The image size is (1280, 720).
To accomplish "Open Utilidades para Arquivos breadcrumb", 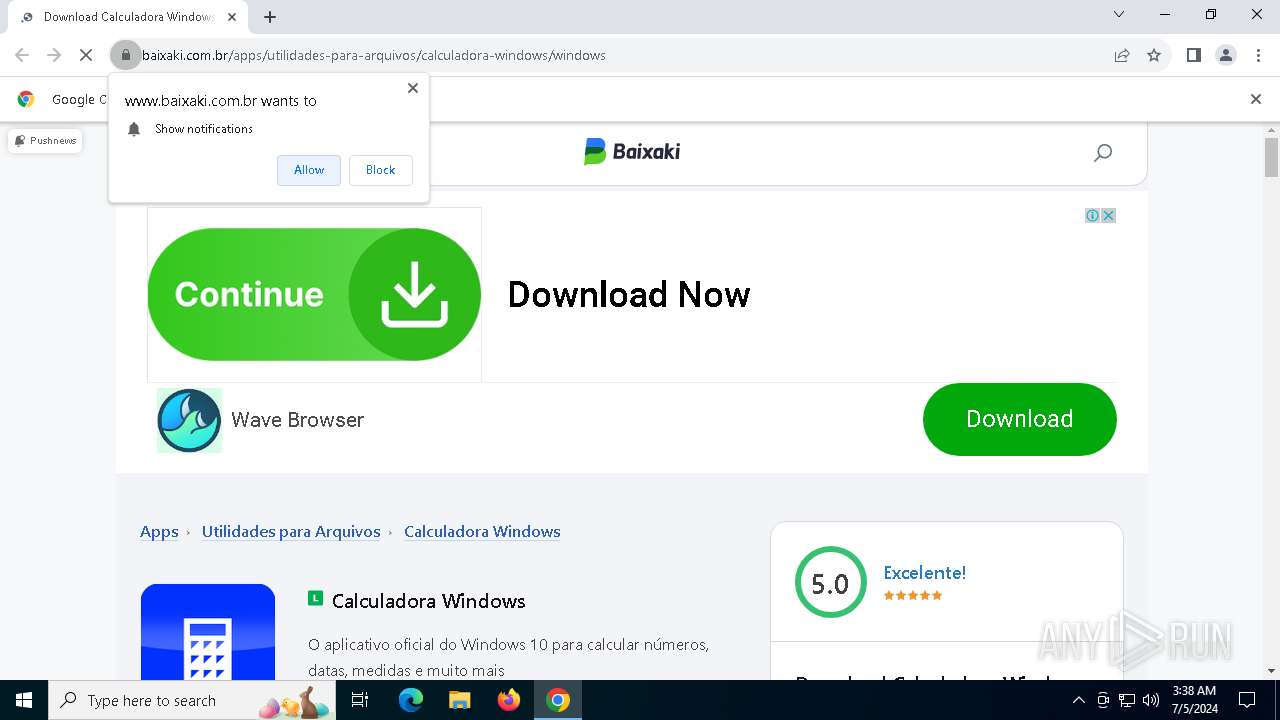I will [x=291, y=532].
